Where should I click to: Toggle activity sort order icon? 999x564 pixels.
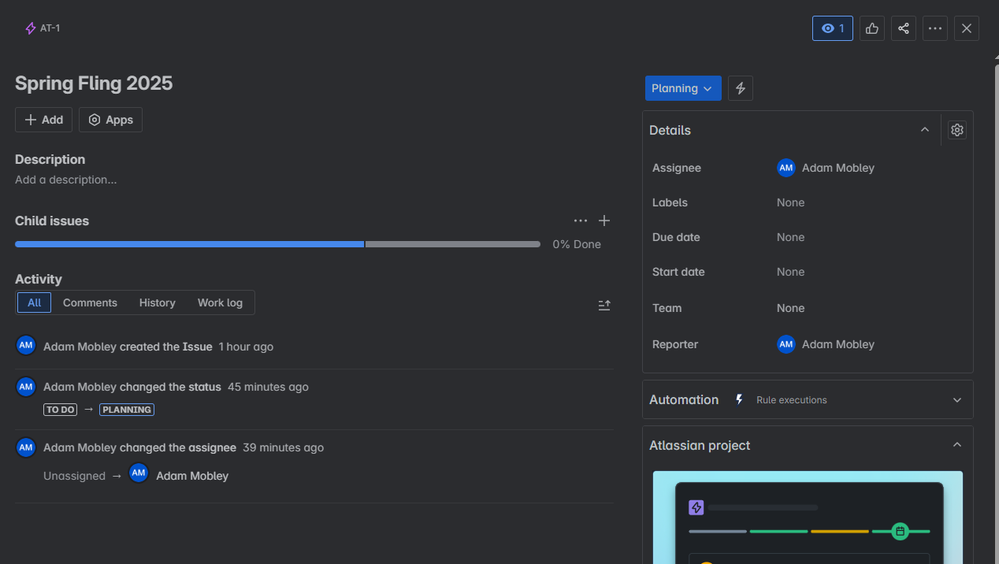604,305
